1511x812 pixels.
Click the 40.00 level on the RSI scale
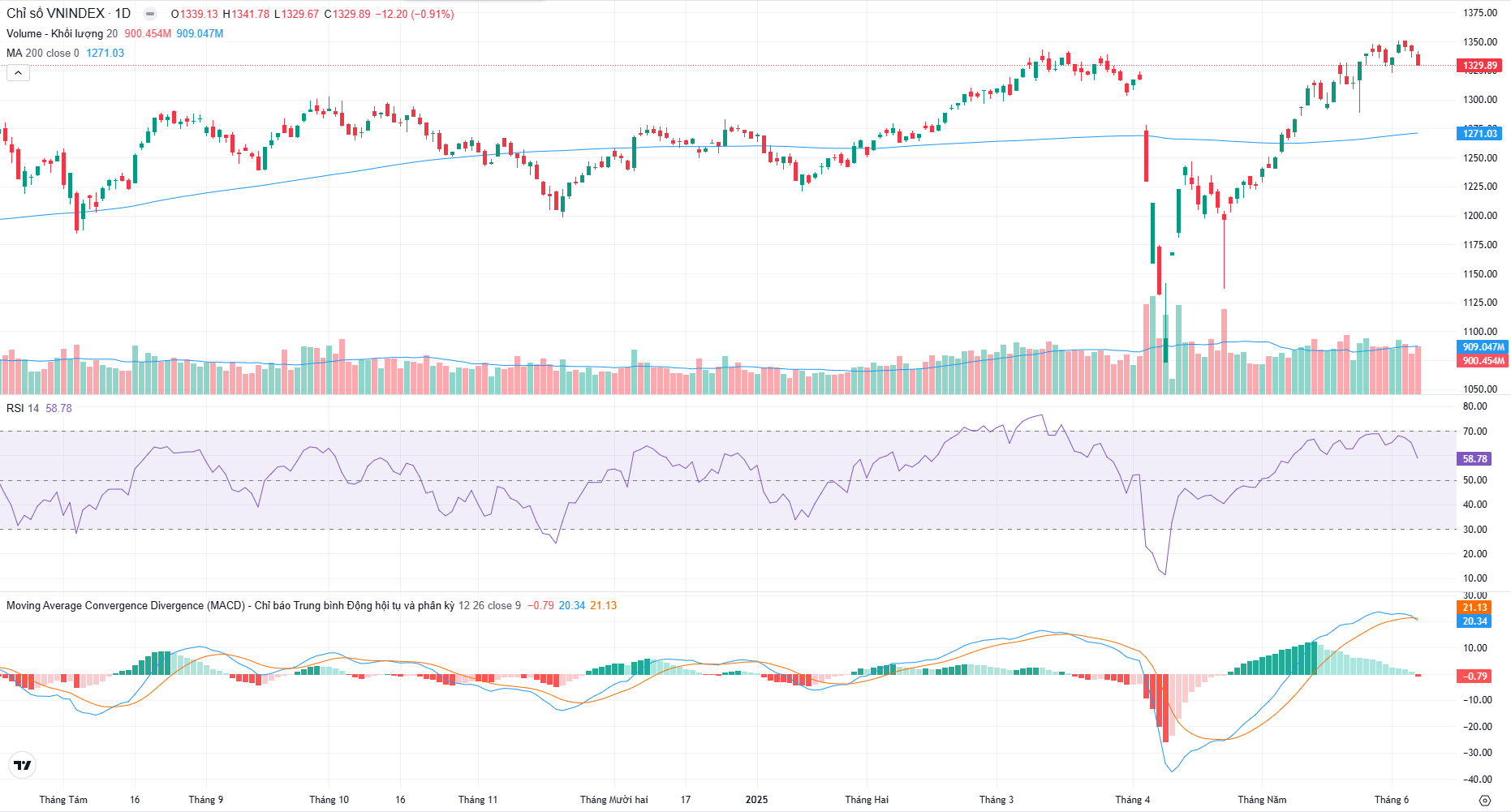1475,505
